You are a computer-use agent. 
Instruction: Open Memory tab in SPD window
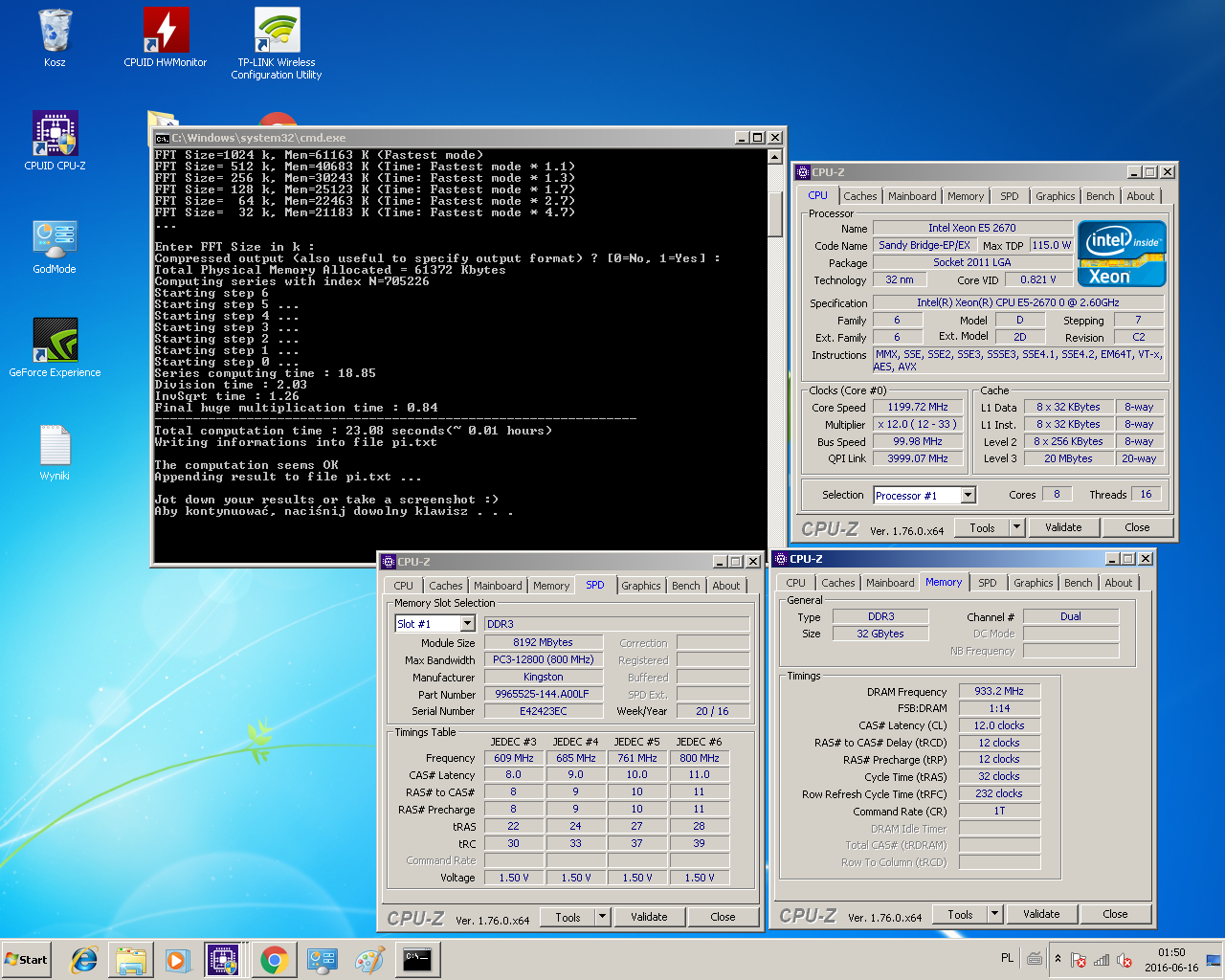pyautogui.click(x=551, y=586)
